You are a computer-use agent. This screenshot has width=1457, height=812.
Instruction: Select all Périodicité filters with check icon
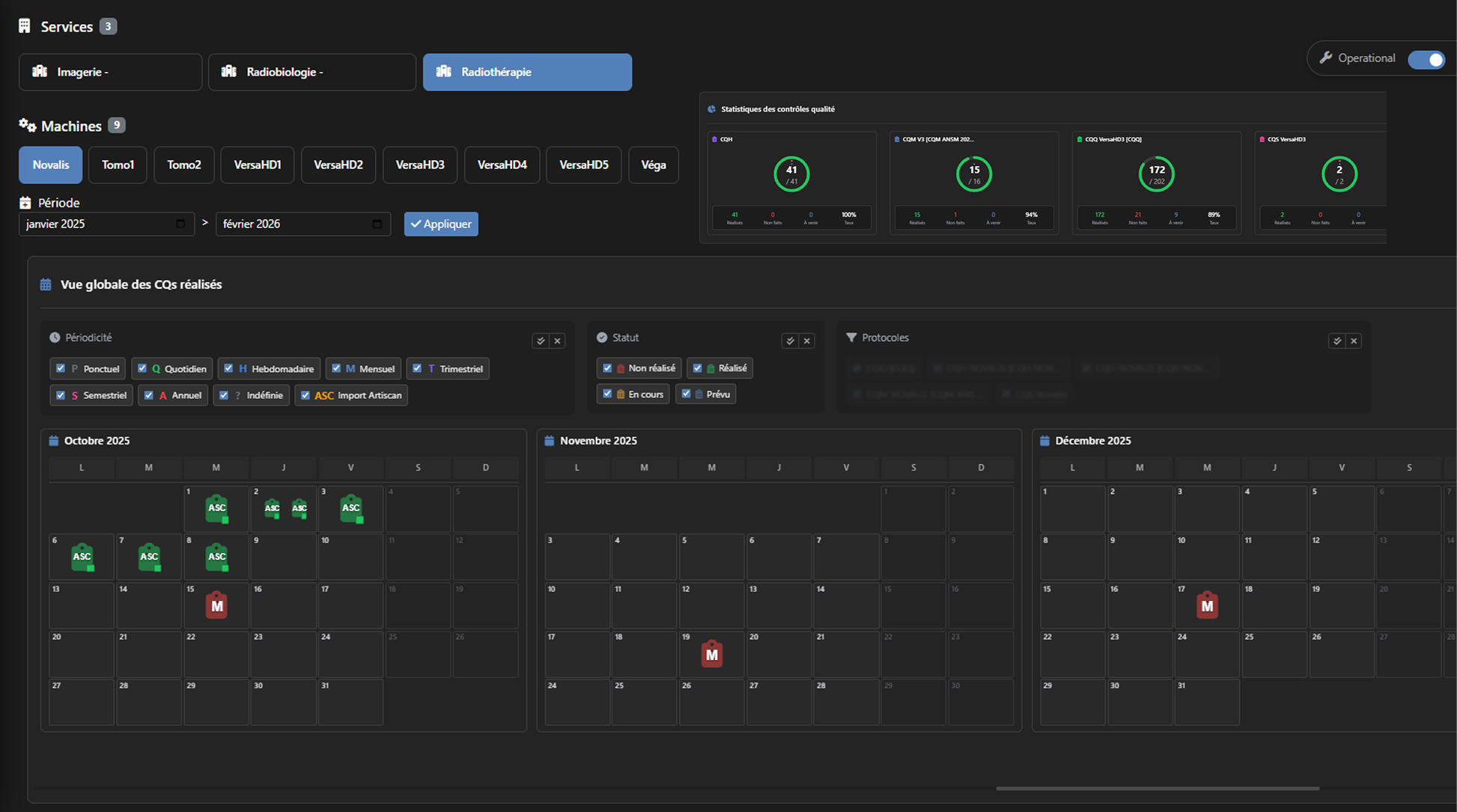tap(541, 341)
